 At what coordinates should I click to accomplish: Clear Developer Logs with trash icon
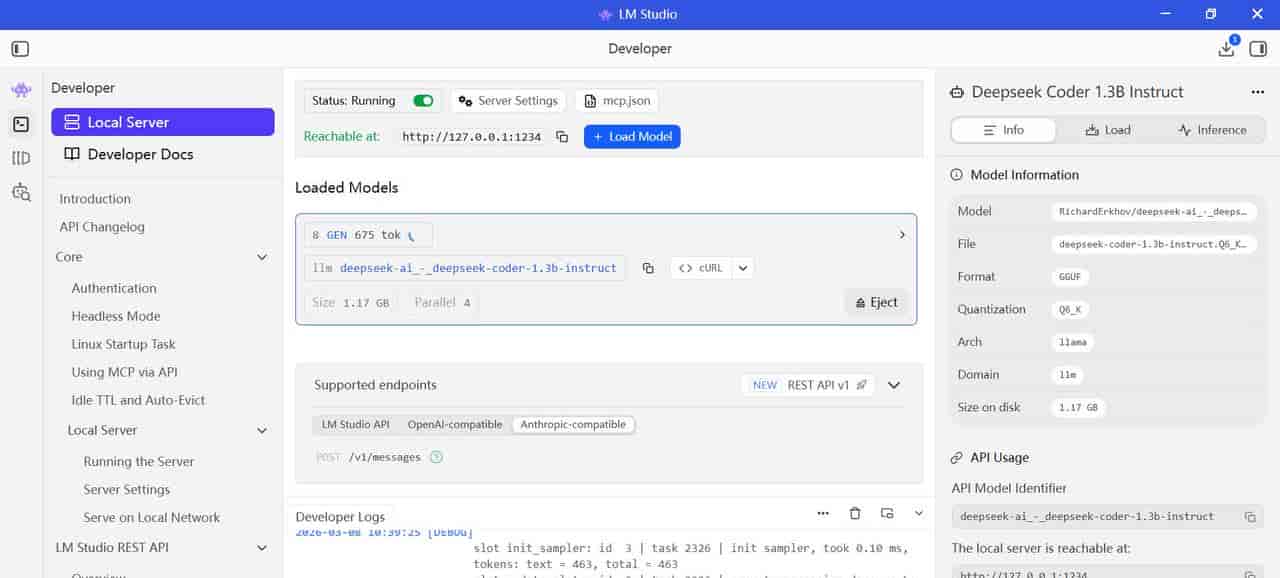click(x=855, y=513)
